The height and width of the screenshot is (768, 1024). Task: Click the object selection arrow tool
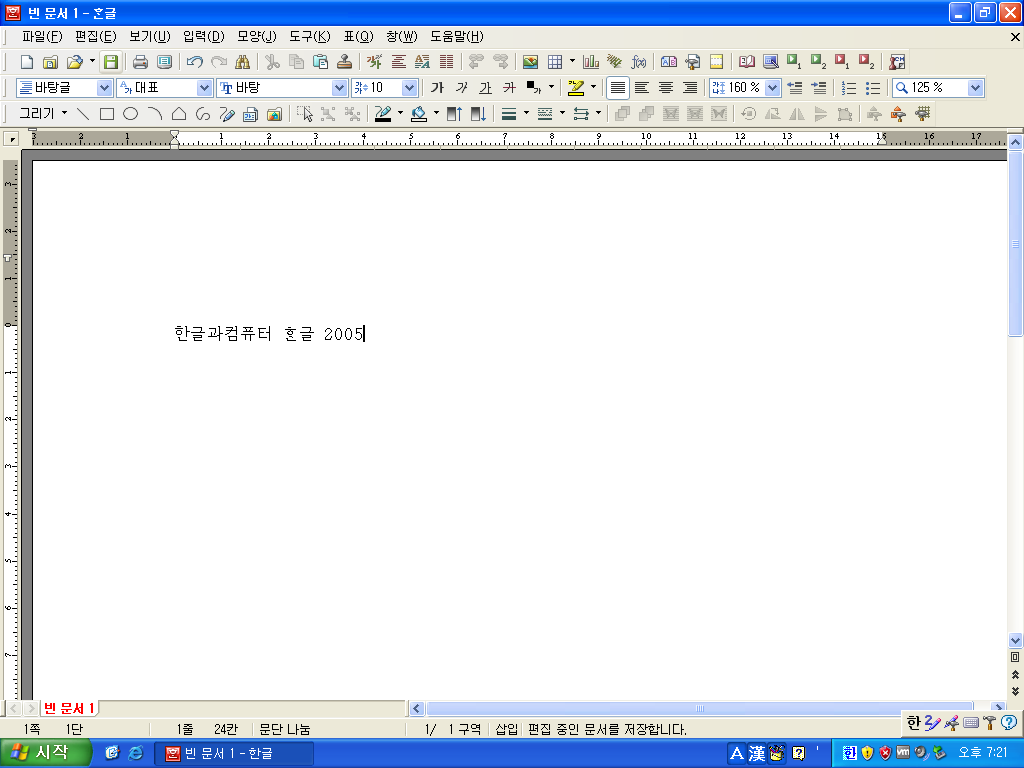304,114
